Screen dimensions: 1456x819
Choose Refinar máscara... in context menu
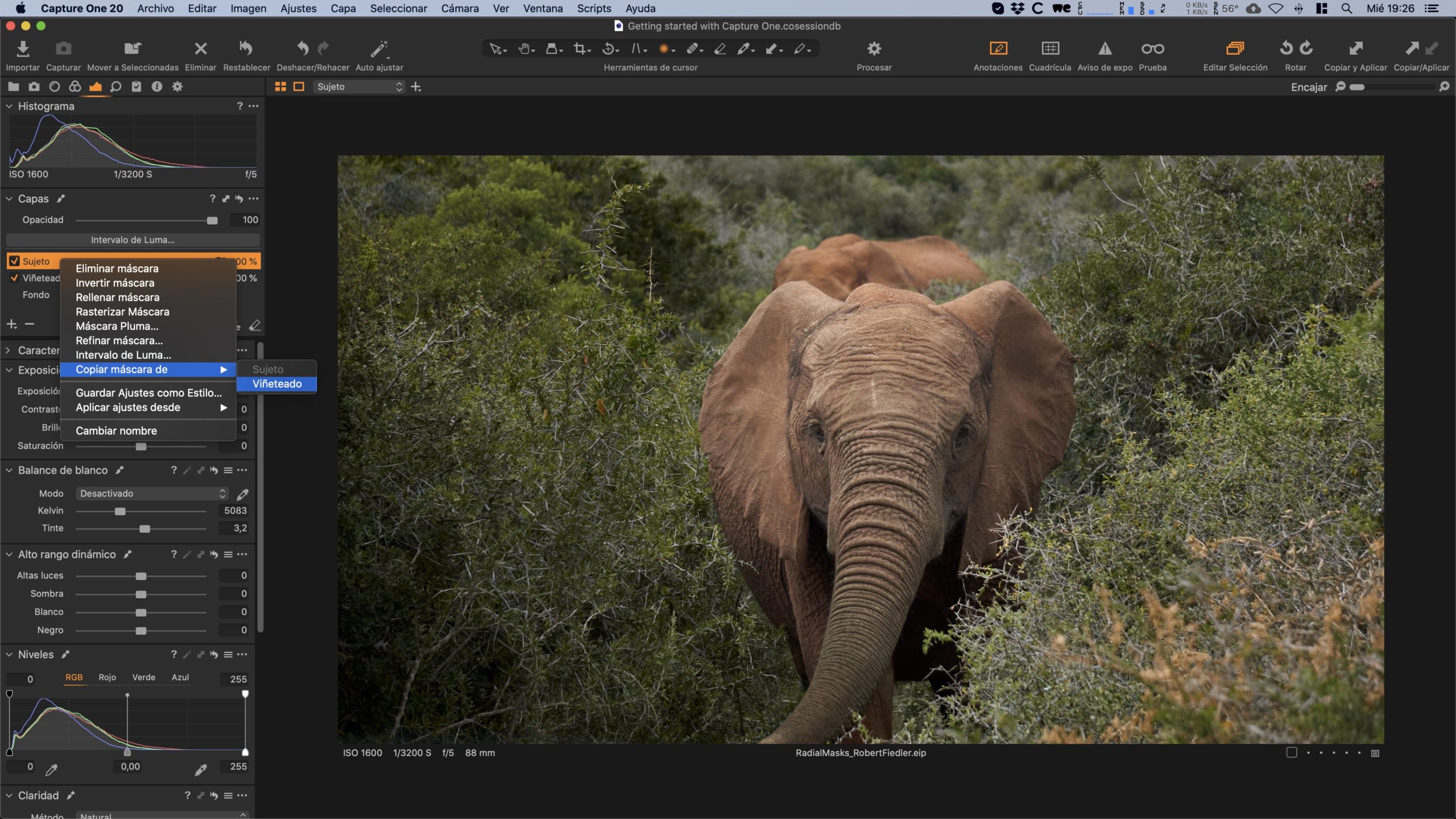click(x=148, y=341)
